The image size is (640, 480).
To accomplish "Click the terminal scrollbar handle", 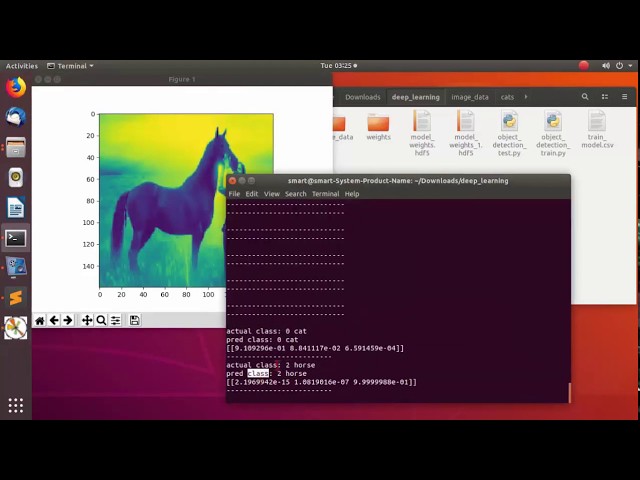I will coord(569,392).
